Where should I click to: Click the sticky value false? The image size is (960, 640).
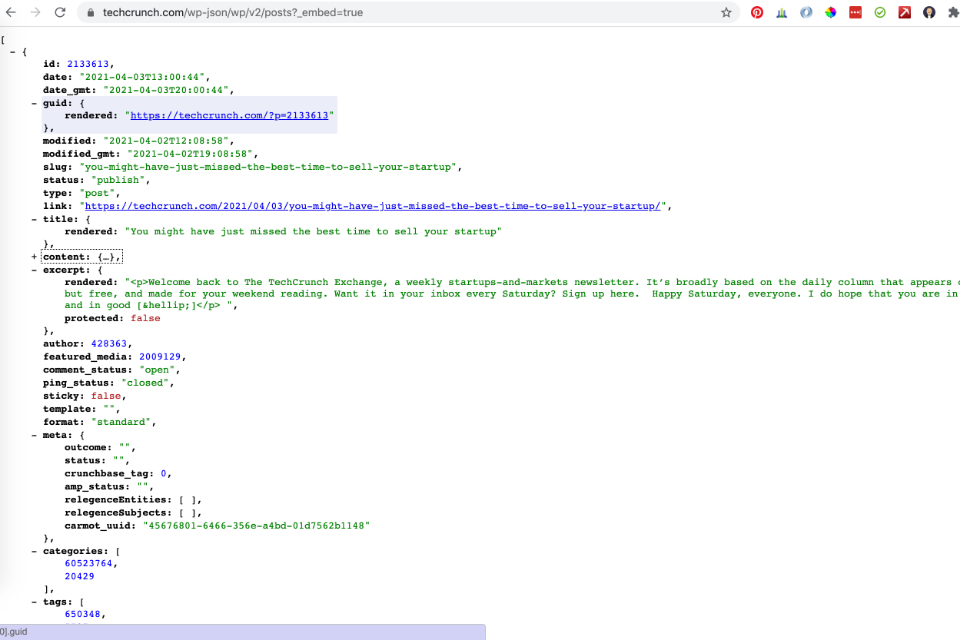coord(106,396)
